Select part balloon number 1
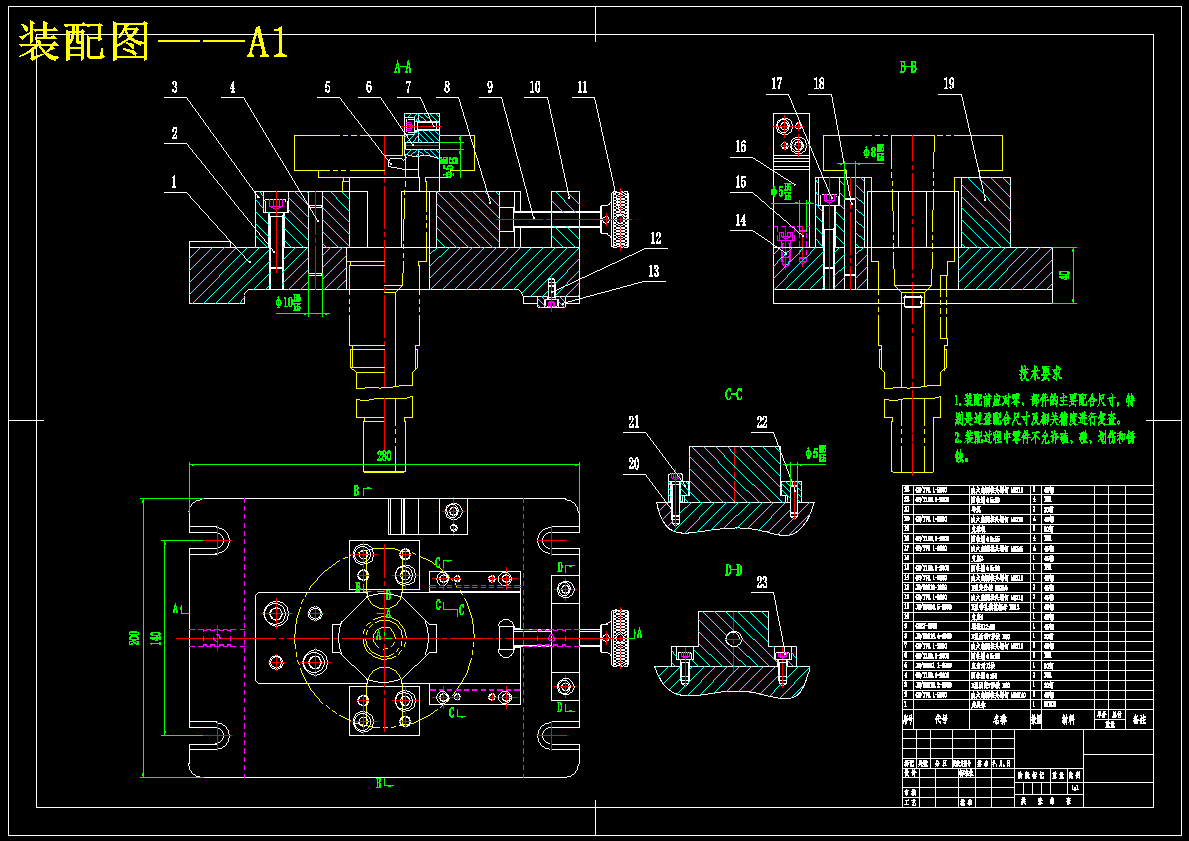This screenshot has width=1189, height=841. pos(174,182)
